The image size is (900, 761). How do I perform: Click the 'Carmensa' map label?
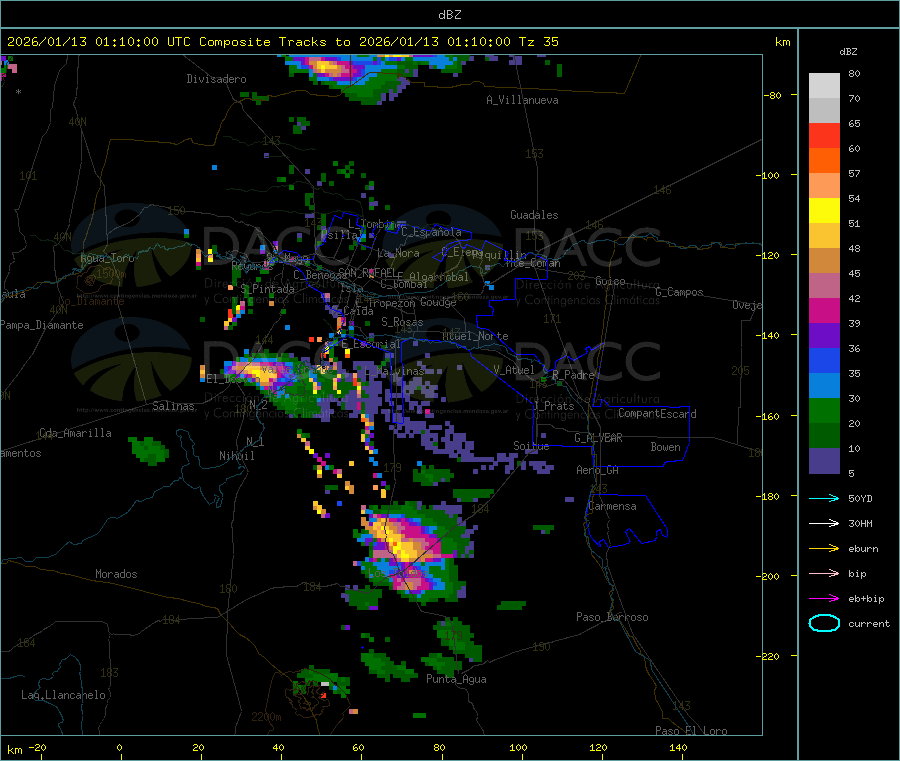click(x=612, y=506)
